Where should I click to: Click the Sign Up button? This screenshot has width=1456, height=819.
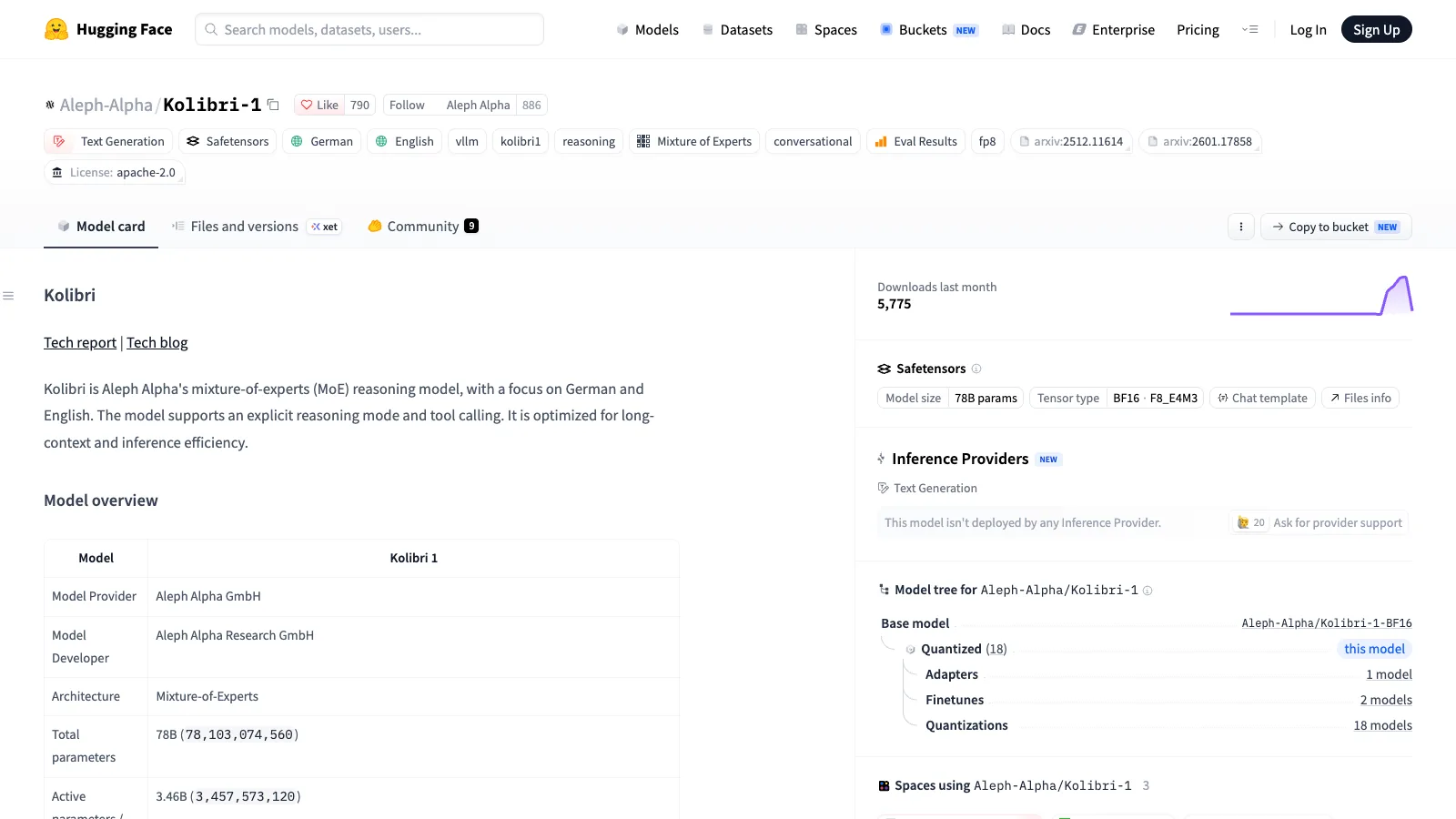pos(1376,29)
